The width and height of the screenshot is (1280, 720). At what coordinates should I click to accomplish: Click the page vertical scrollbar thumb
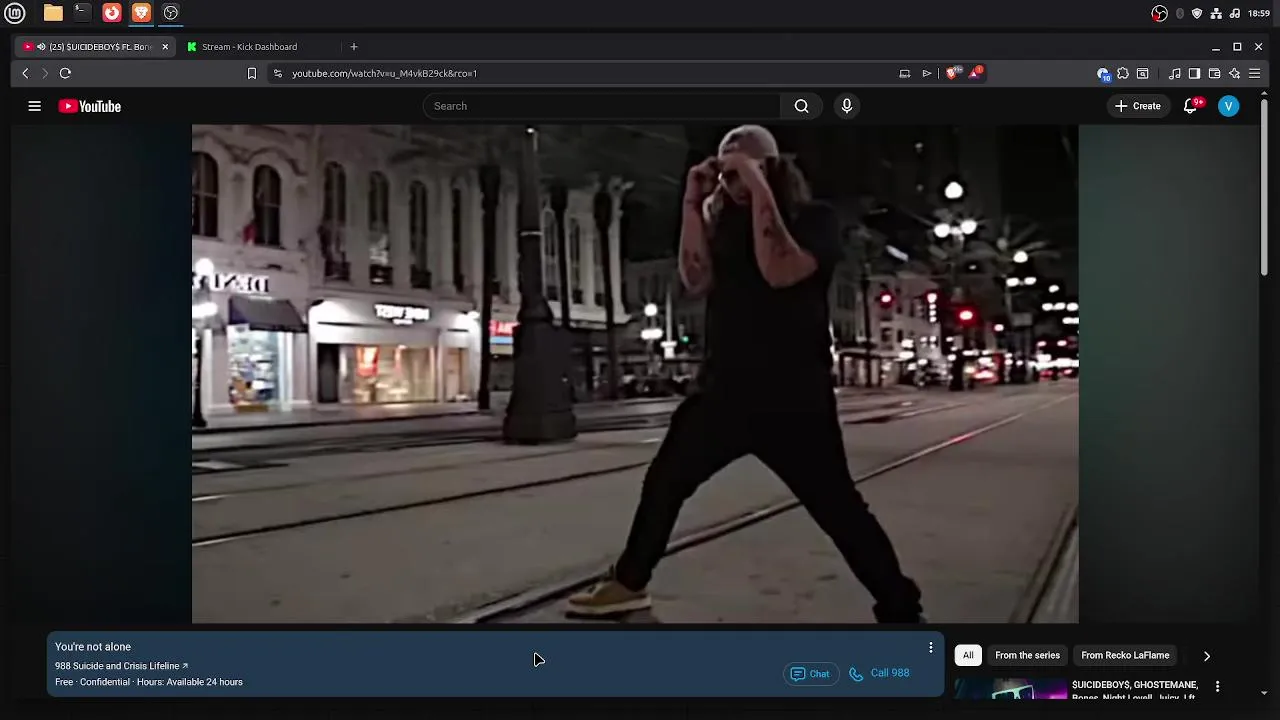[x=1264, y=185]
